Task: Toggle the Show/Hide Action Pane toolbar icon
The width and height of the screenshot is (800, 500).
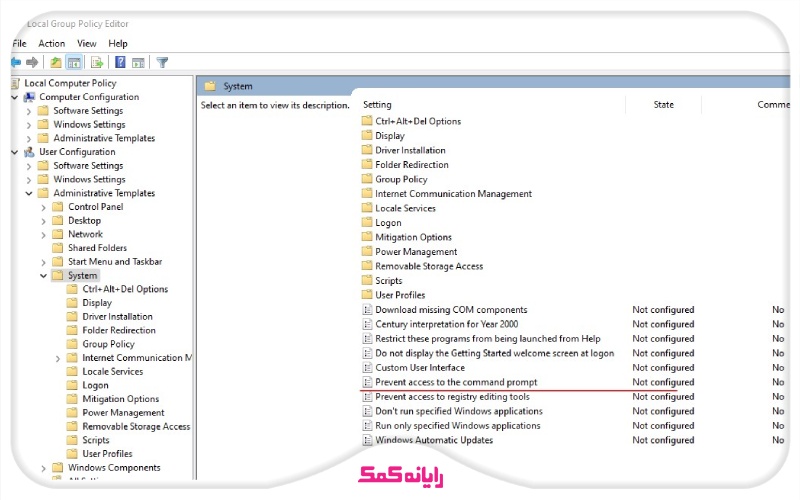Action: [x=138, y=63]
